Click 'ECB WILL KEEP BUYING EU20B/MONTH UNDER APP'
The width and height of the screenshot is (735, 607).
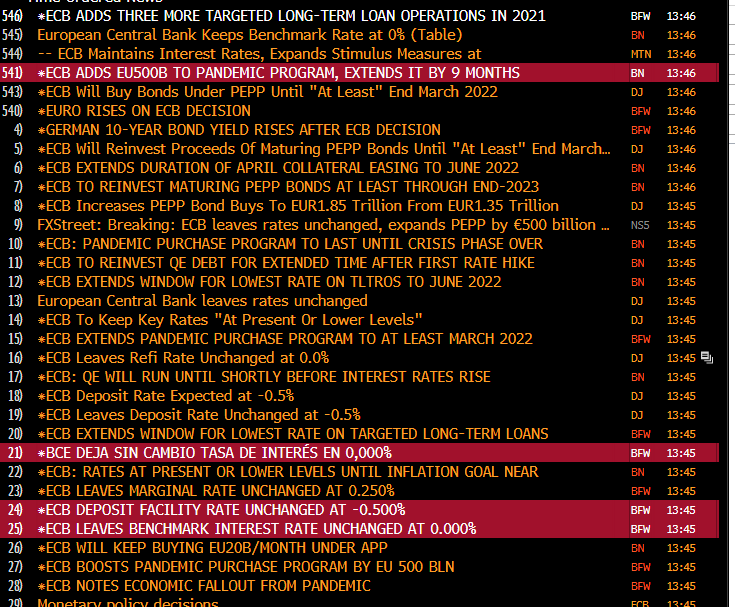coord(216,548)
